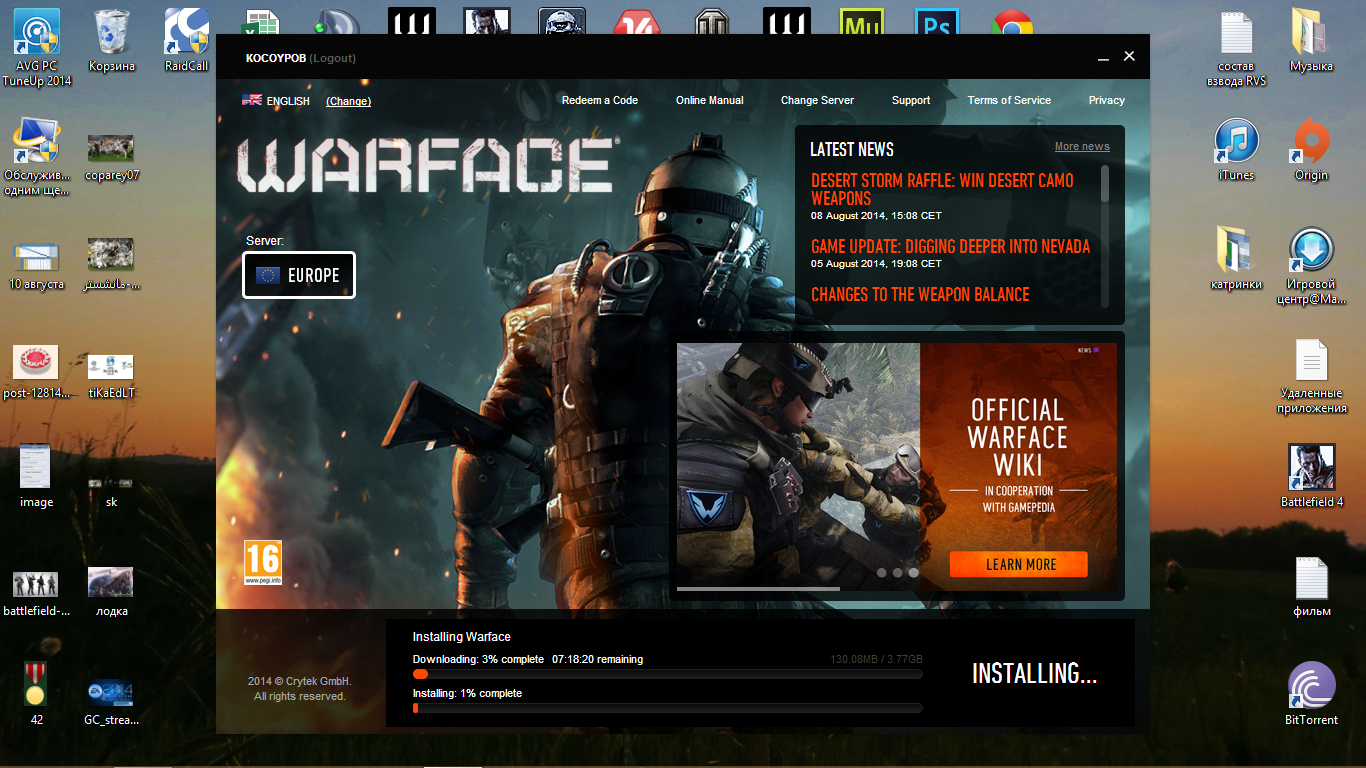Open the Support page

(x=911, y=100)
